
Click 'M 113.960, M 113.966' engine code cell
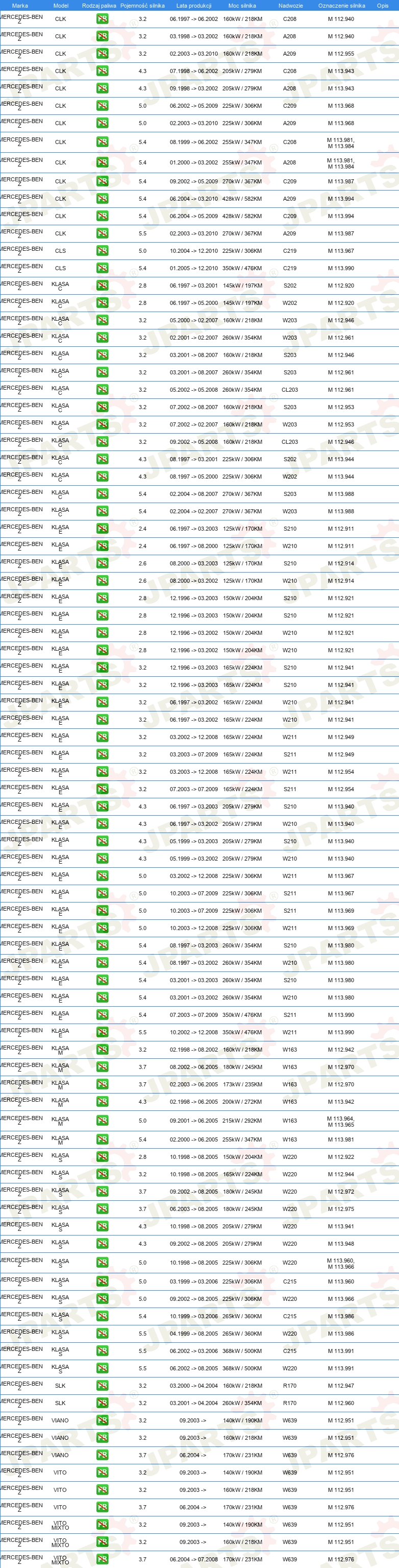pyautogui.click(x=341, y=1264)
